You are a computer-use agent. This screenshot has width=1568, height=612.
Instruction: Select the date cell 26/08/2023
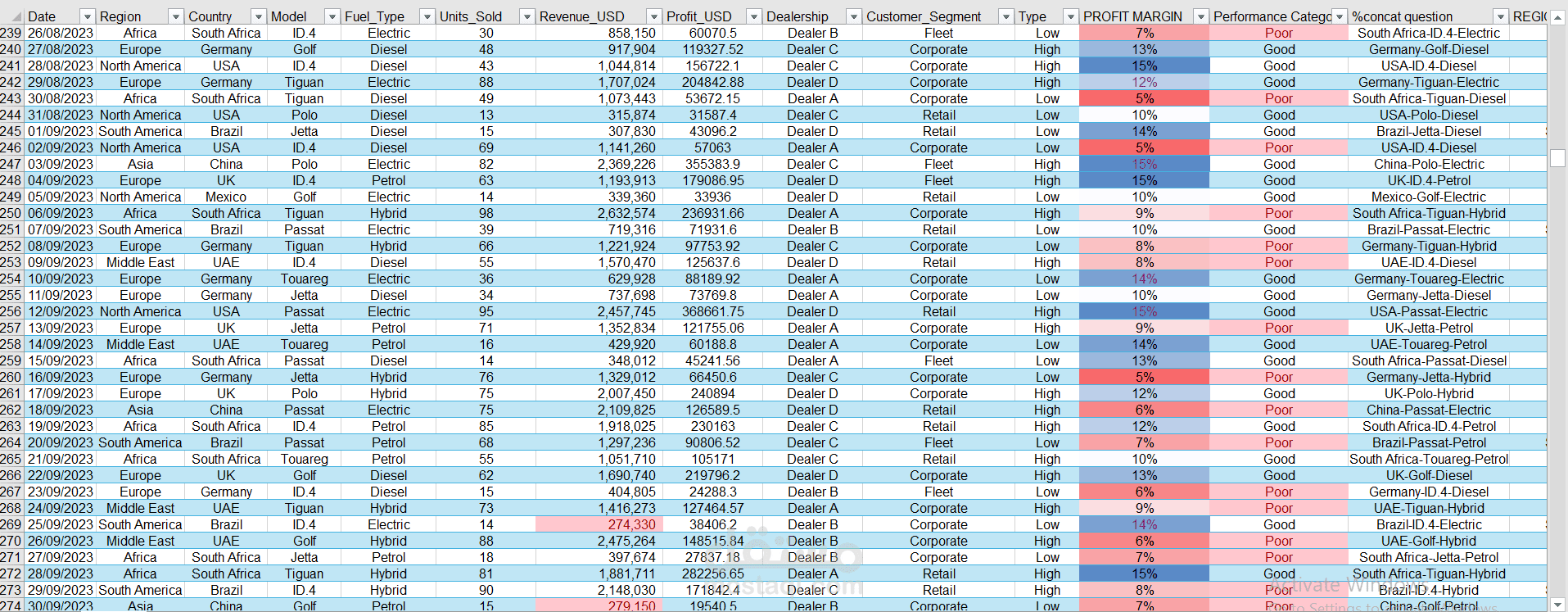[x=60, y=33]
